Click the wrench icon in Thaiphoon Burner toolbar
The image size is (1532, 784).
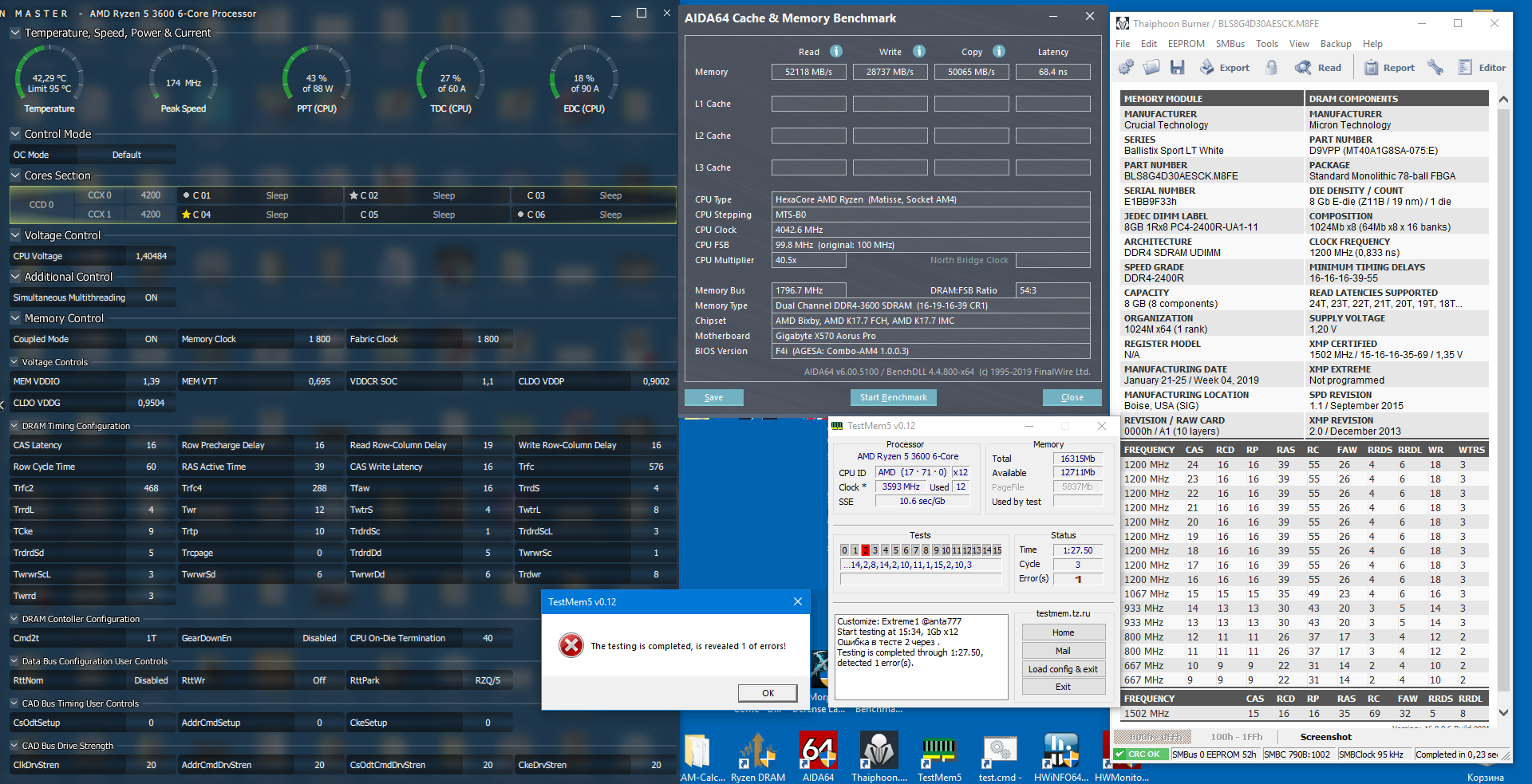coord(1435,68)
